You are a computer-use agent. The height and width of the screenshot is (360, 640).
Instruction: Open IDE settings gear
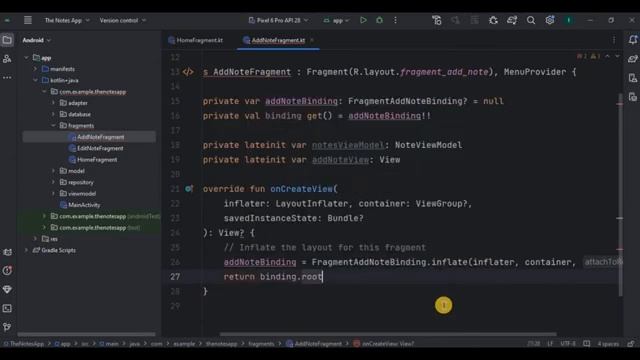[550, 20]
